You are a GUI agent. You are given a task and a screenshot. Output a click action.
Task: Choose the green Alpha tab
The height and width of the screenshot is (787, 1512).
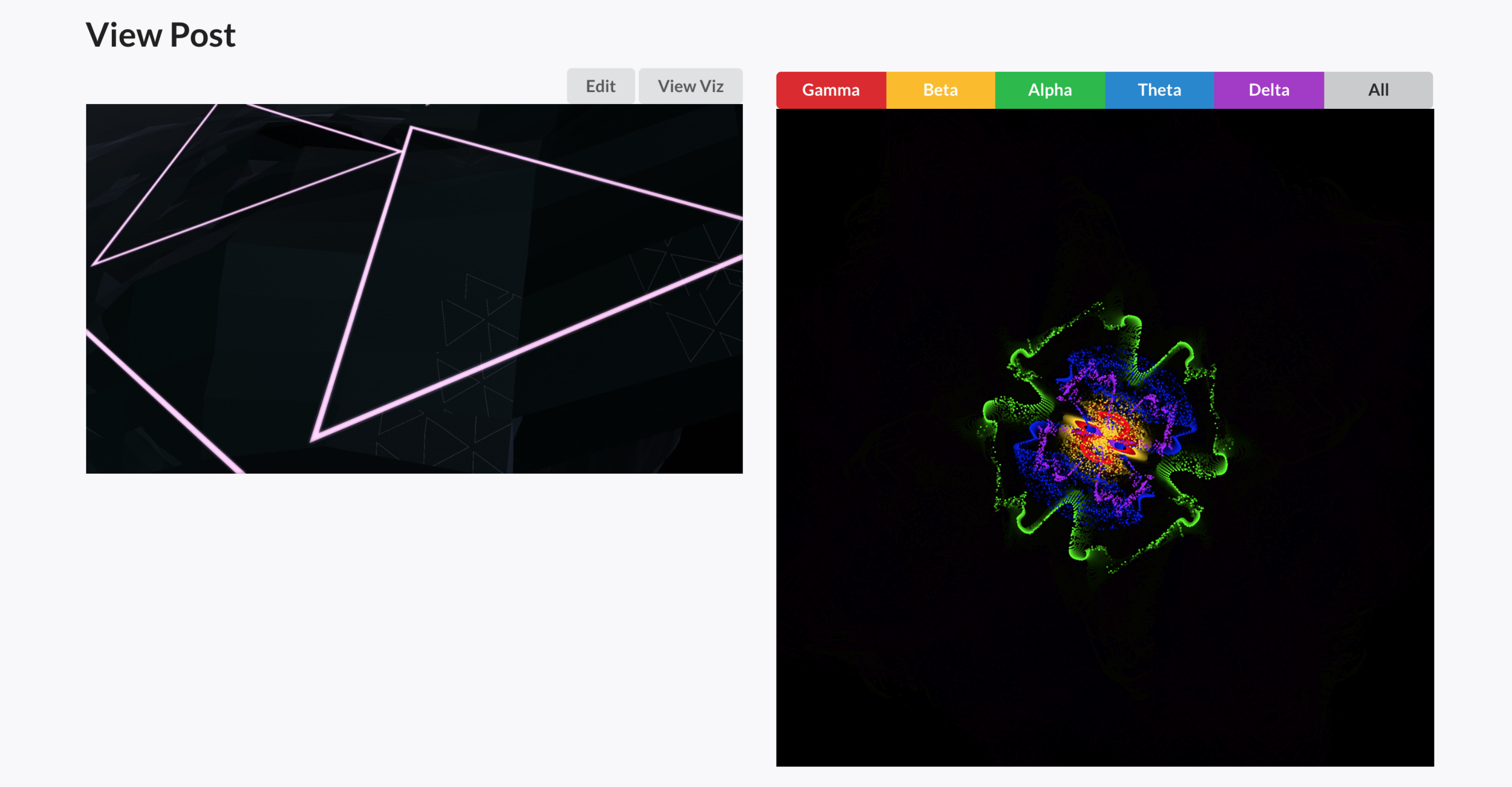click(x=1050, y=90)
